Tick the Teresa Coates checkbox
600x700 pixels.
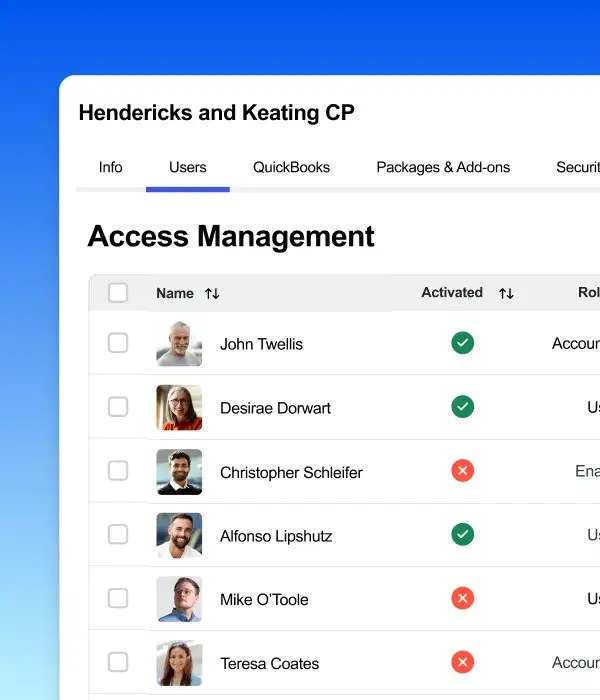point(118,662)
